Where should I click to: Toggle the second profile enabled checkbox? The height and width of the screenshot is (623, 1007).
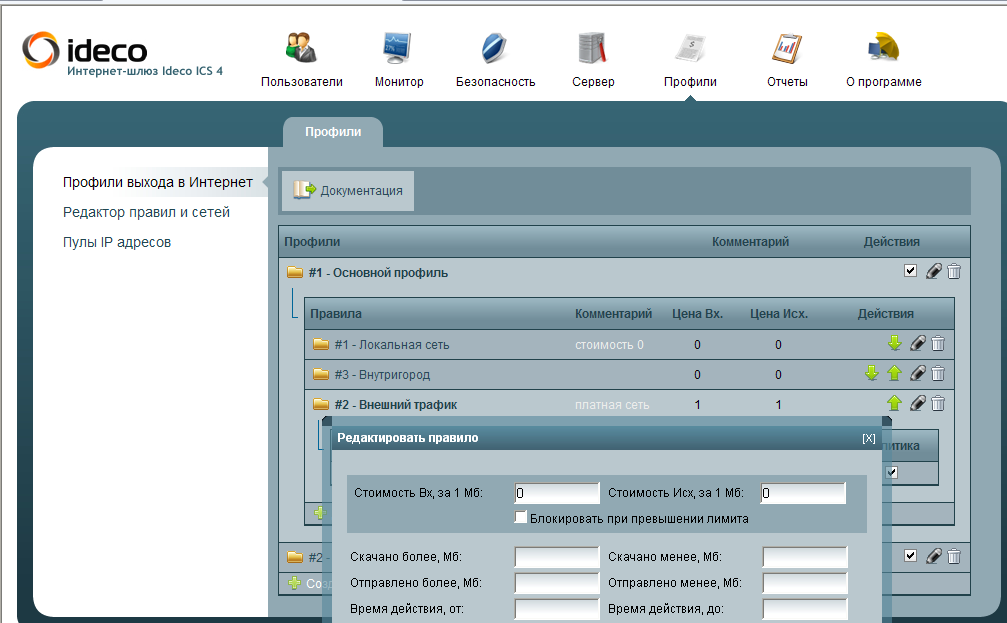coord(910,556)
